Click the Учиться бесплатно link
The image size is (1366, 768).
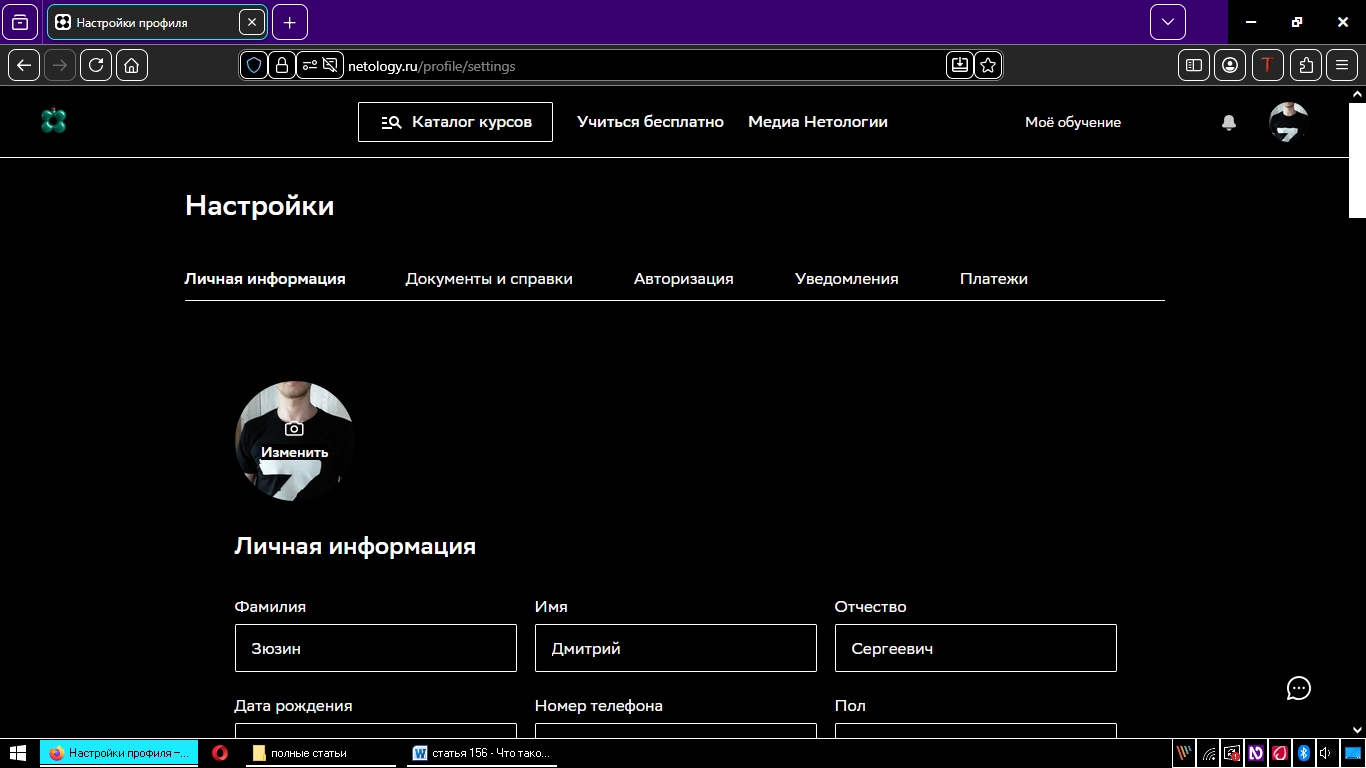pos(650,122)
